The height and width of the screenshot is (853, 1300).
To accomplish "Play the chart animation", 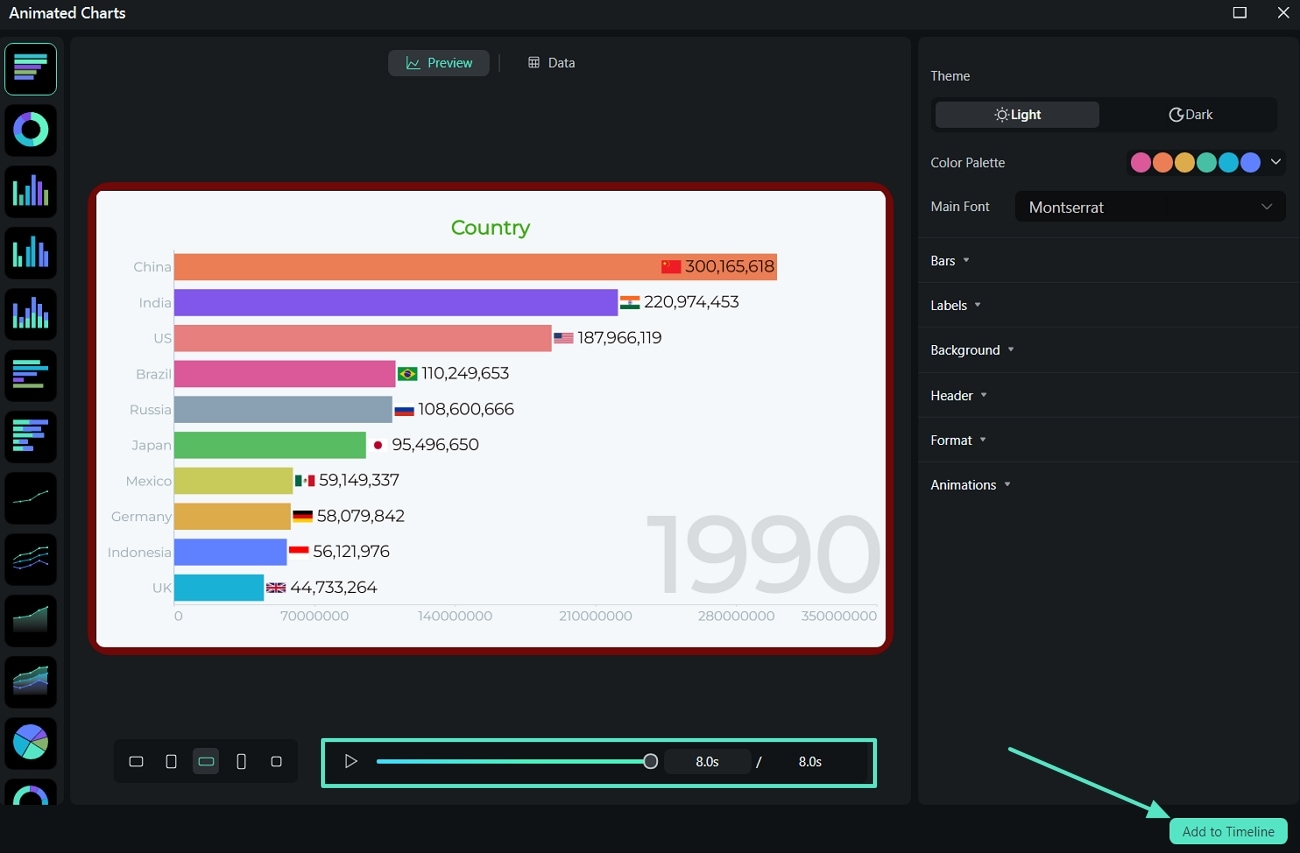I will (x=351, y=761).
